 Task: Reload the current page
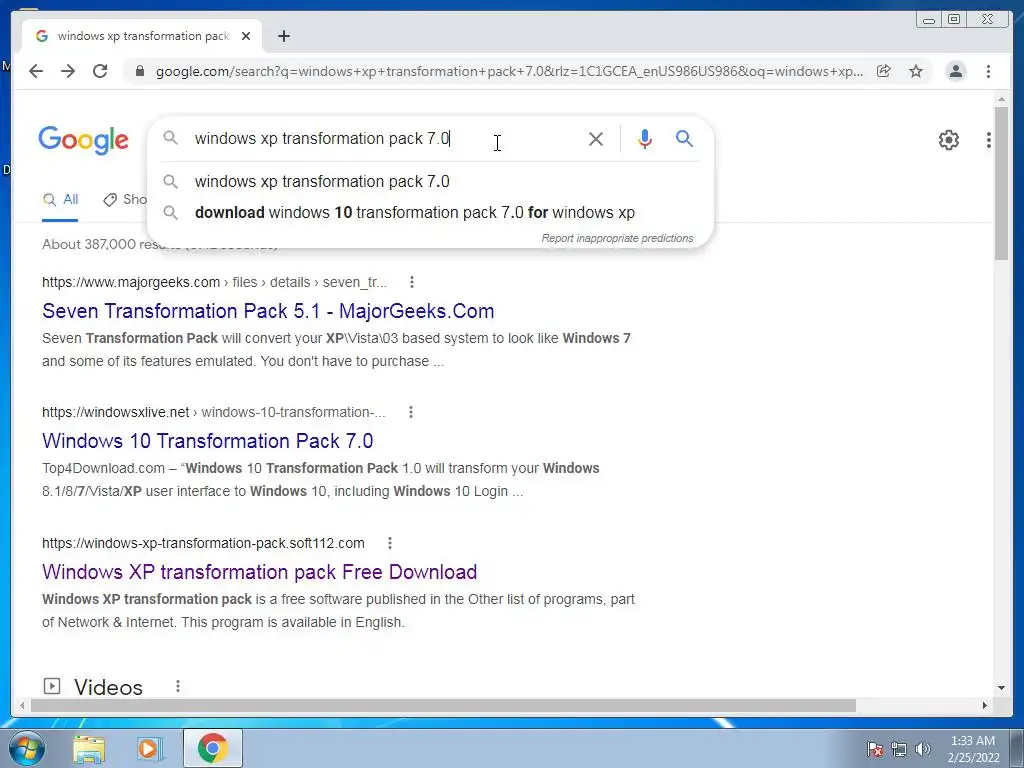point(100,71)
